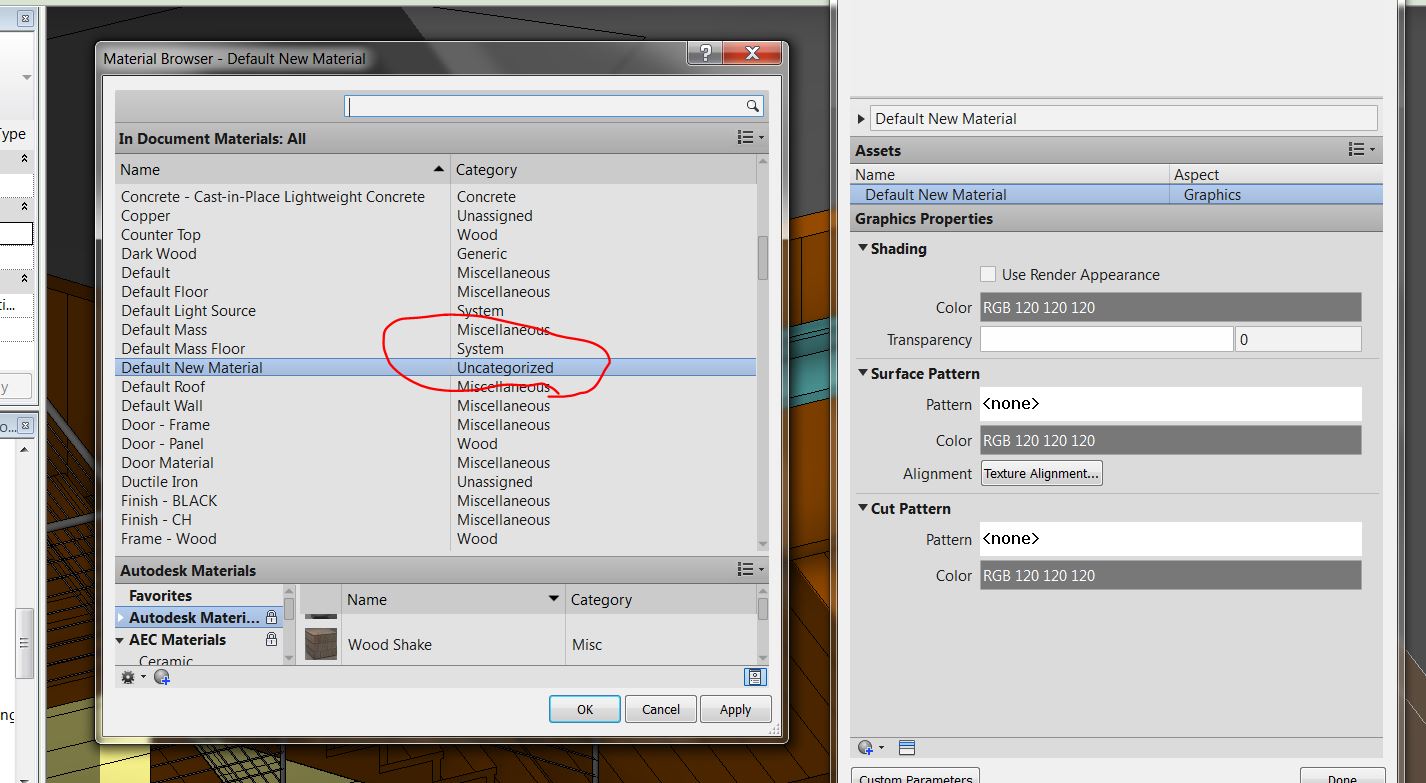
Task: Select Ceramic under AEC Materials
Action: click(166, 660)
